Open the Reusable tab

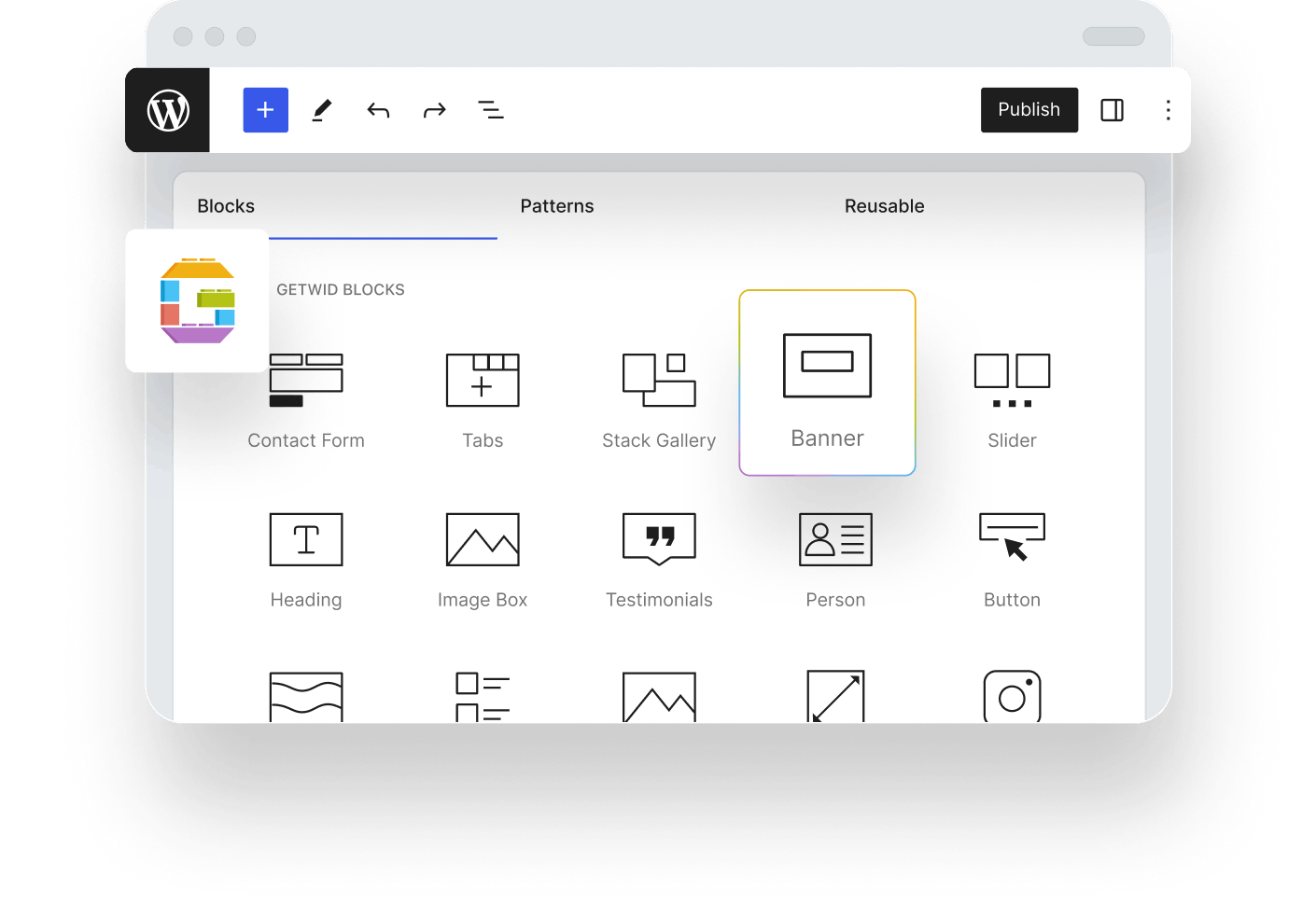pyautogui.click(x=884, y=206)
